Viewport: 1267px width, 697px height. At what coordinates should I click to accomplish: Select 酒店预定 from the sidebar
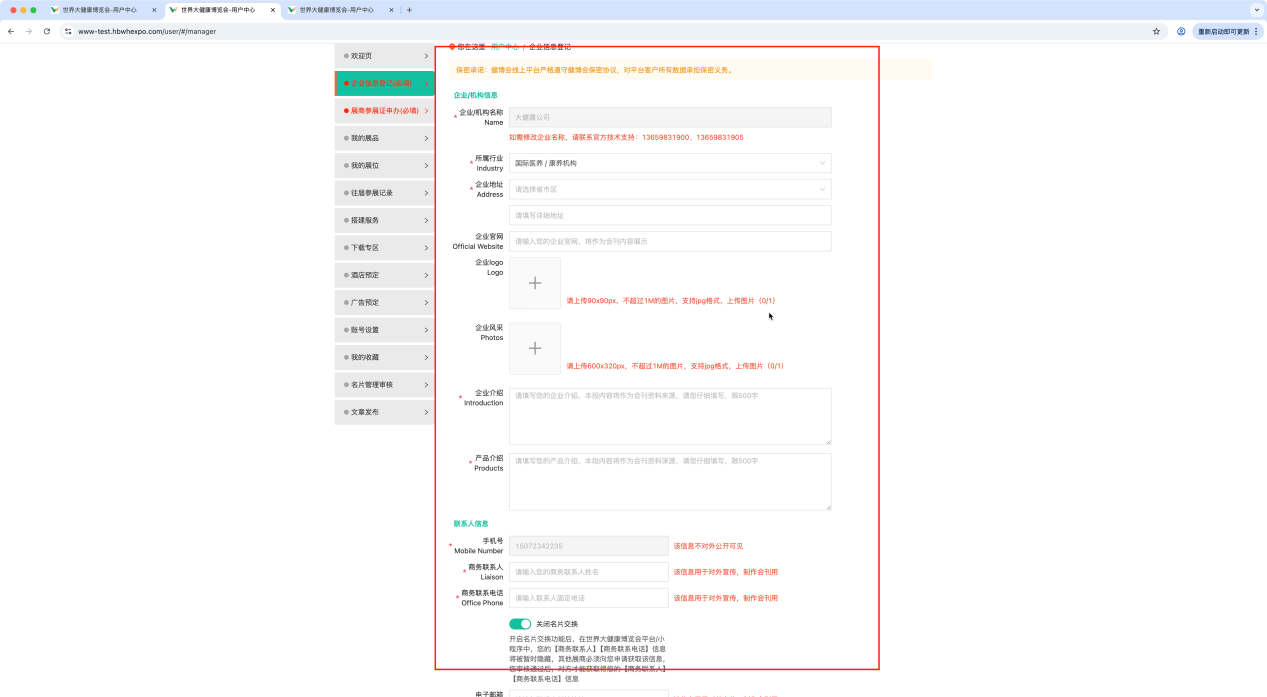[x=385, y=275]
